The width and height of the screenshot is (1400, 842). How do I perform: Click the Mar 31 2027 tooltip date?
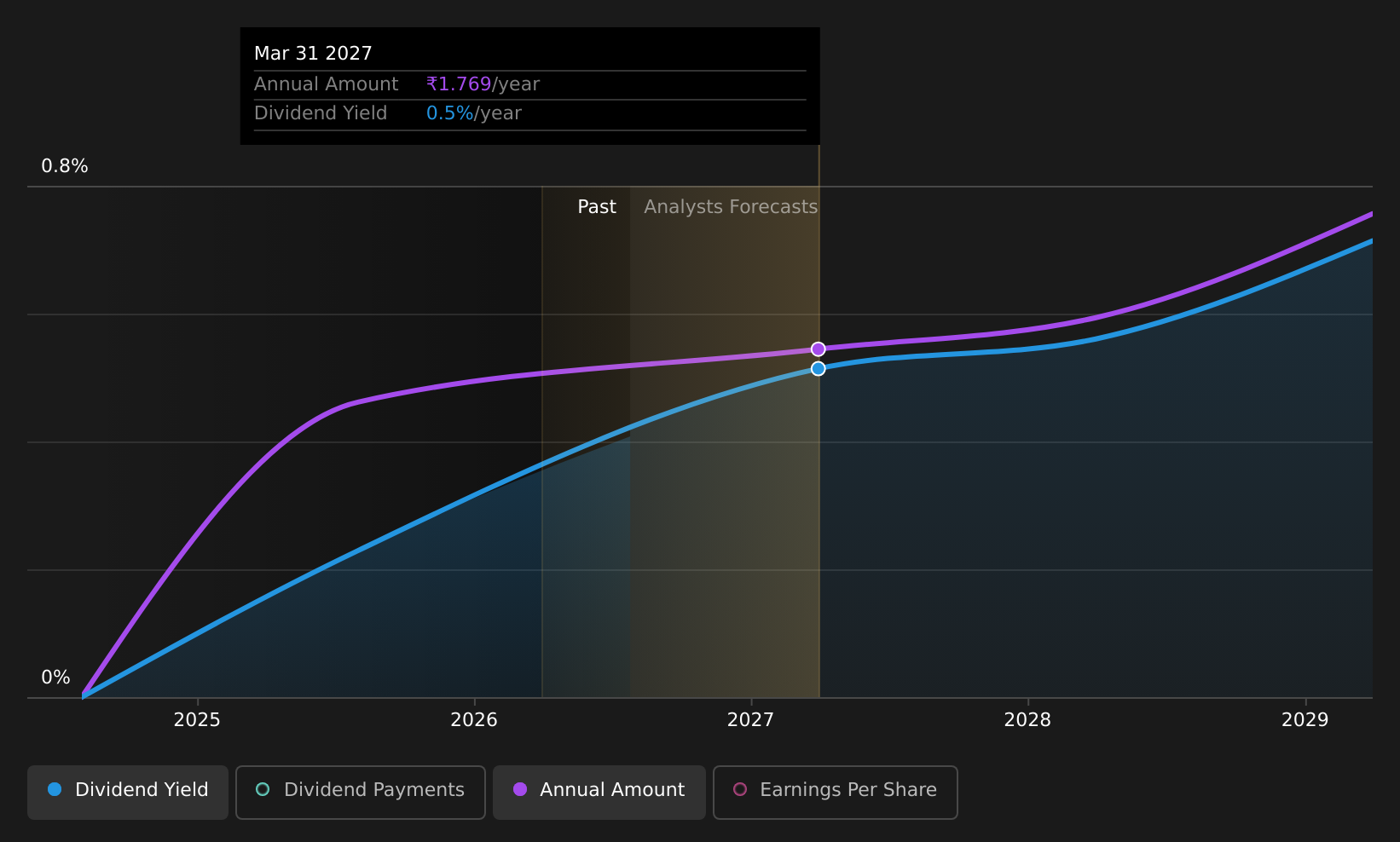tap(313, 54)
